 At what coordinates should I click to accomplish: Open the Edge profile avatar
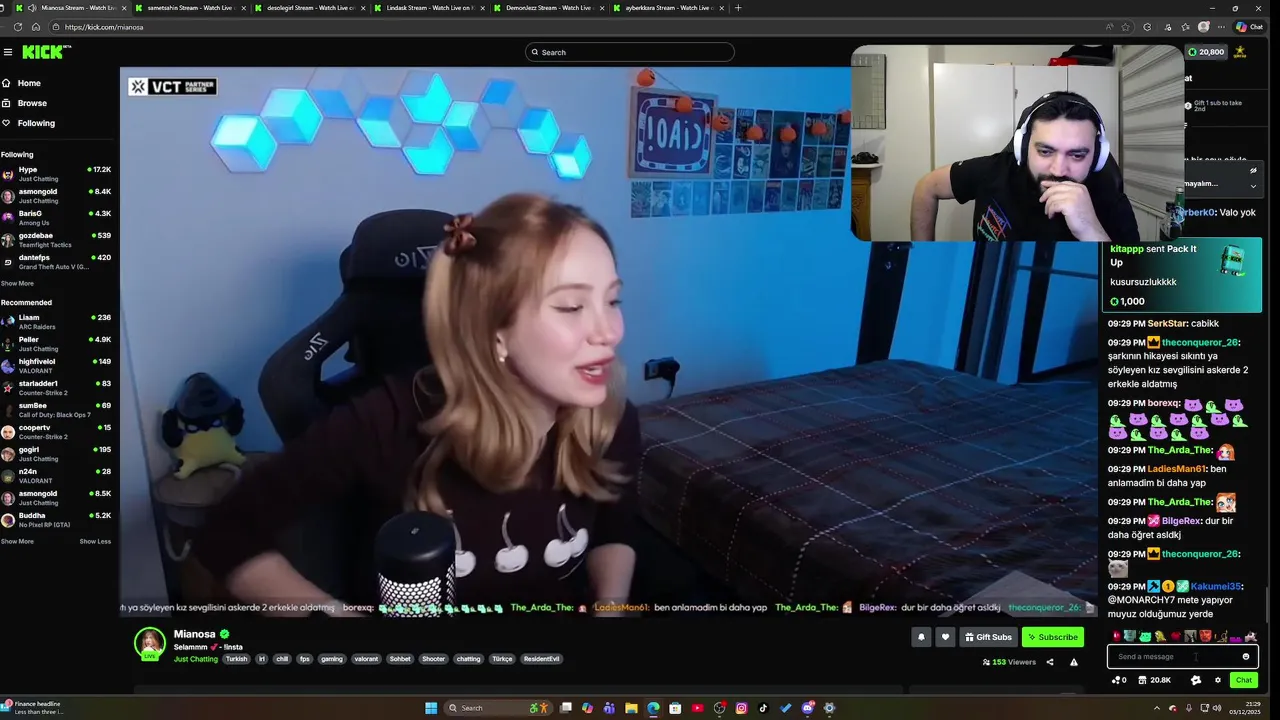tap(1204, 27)
